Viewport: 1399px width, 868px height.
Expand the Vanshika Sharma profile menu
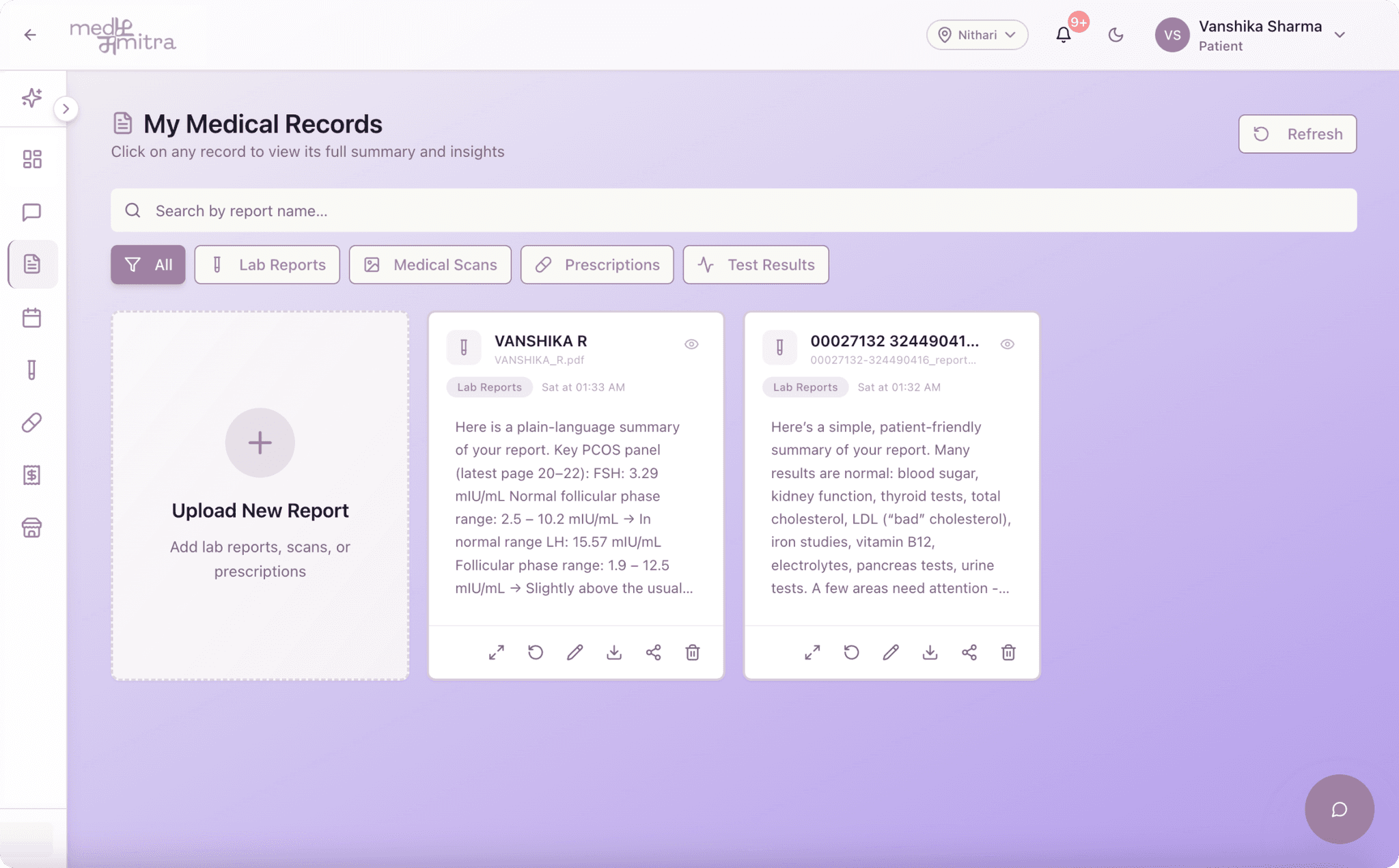click(1339, 35)
